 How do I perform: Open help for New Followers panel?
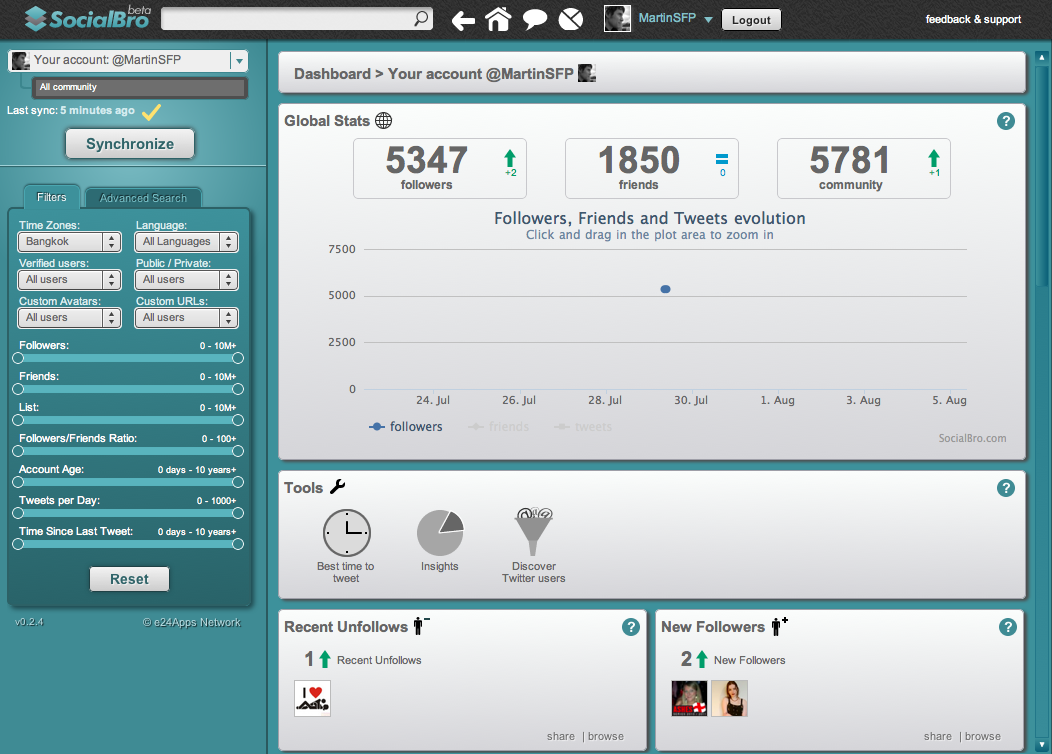coord(1008,627)
